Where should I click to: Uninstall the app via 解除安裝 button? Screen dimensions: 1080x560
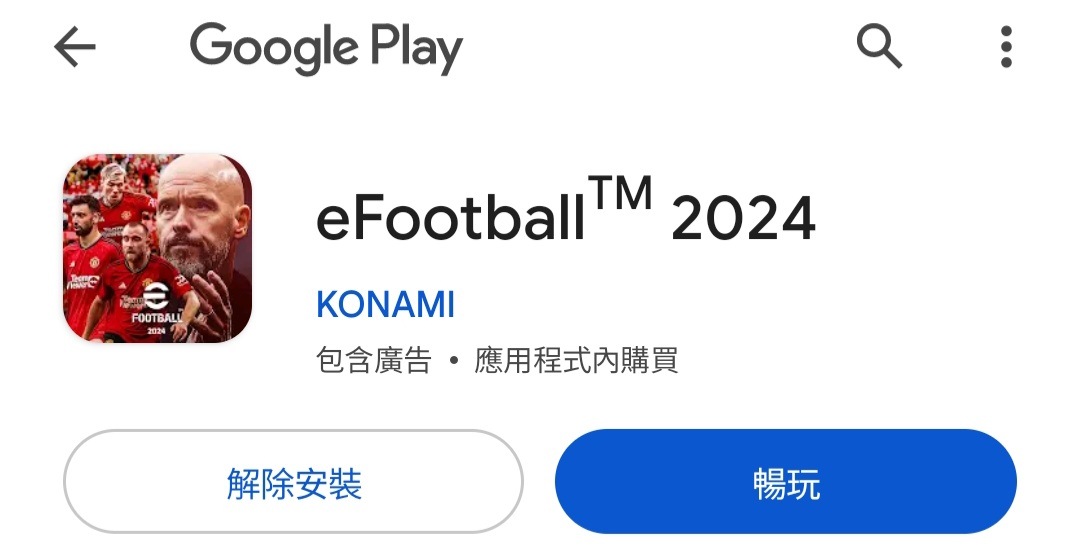293,481
